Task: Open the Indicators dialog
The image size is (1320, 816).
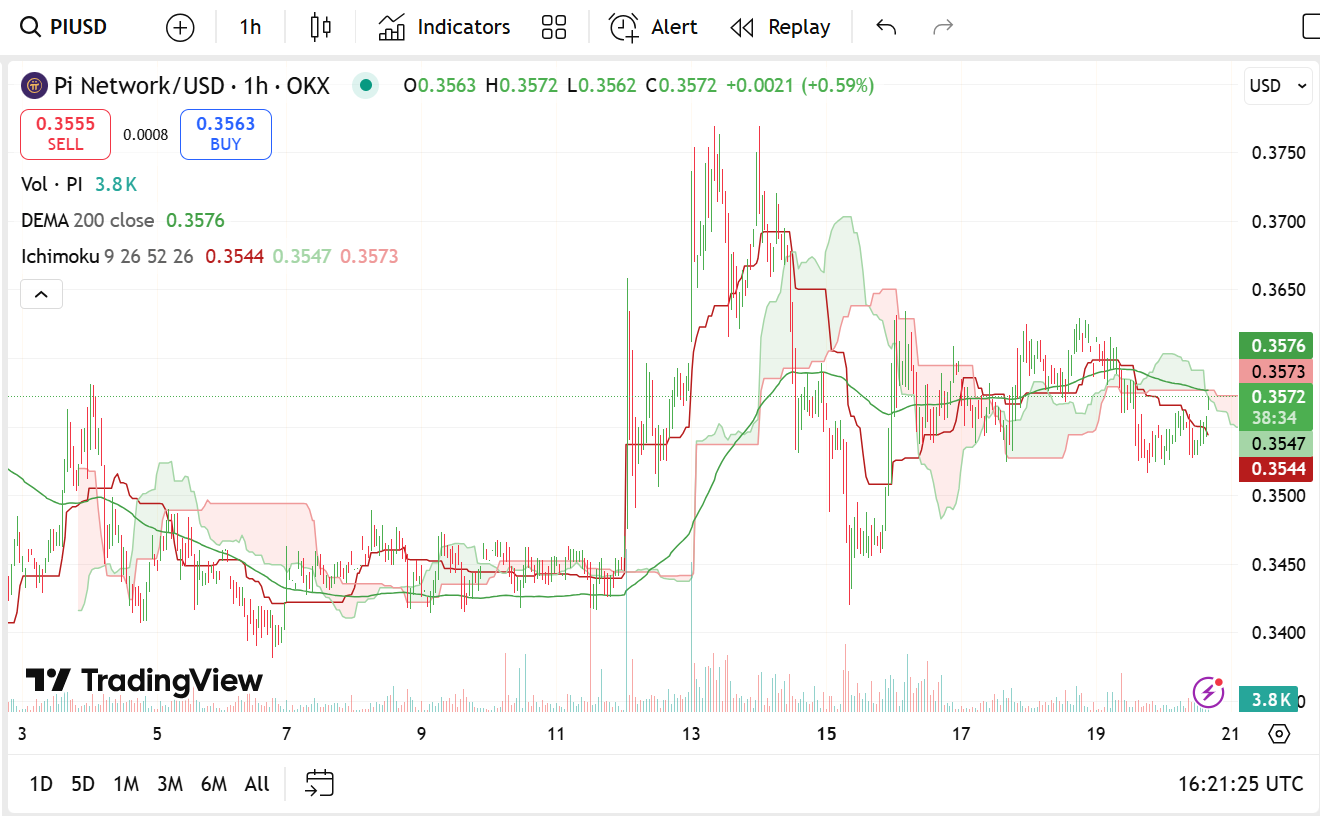Action: (x=444, y=27)
